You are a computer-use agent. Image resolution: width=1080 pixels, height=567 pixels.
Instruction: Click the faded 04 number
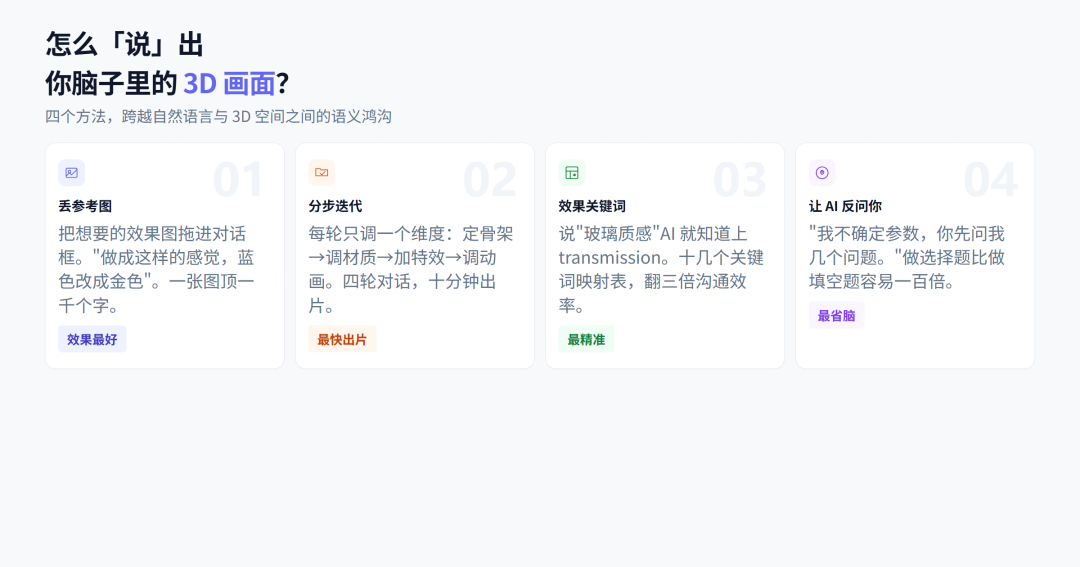coord(990,180)
